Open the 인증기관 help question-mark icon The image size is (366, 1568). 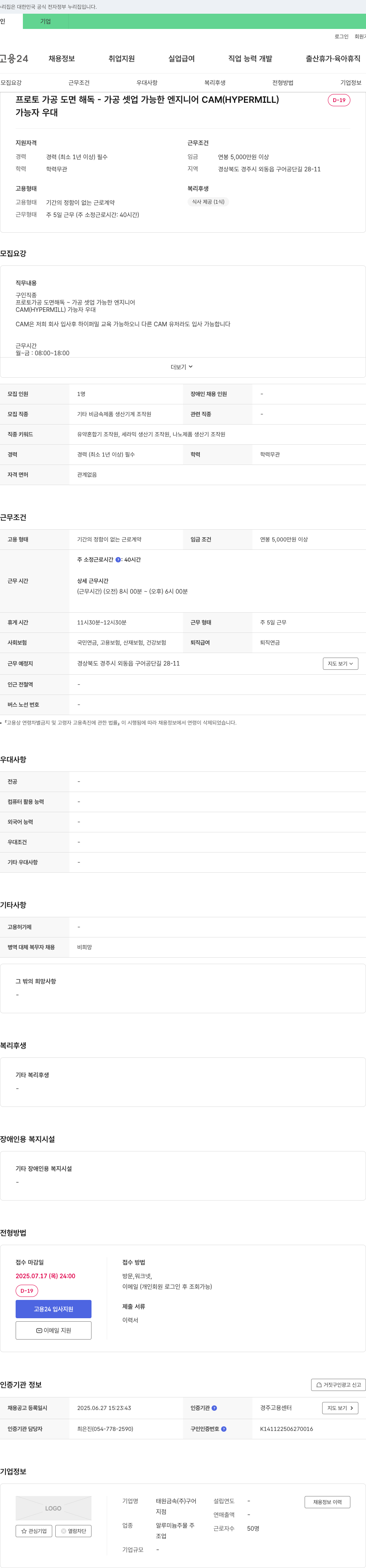[214, 1408]
